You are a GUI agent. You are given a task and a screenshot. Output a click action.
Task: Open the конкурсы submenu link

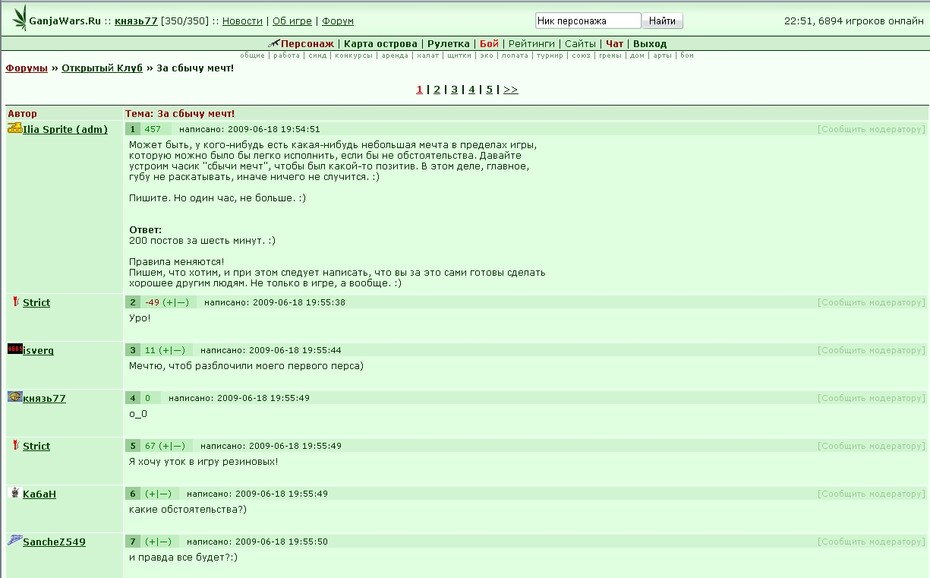(x=353, y=55)
